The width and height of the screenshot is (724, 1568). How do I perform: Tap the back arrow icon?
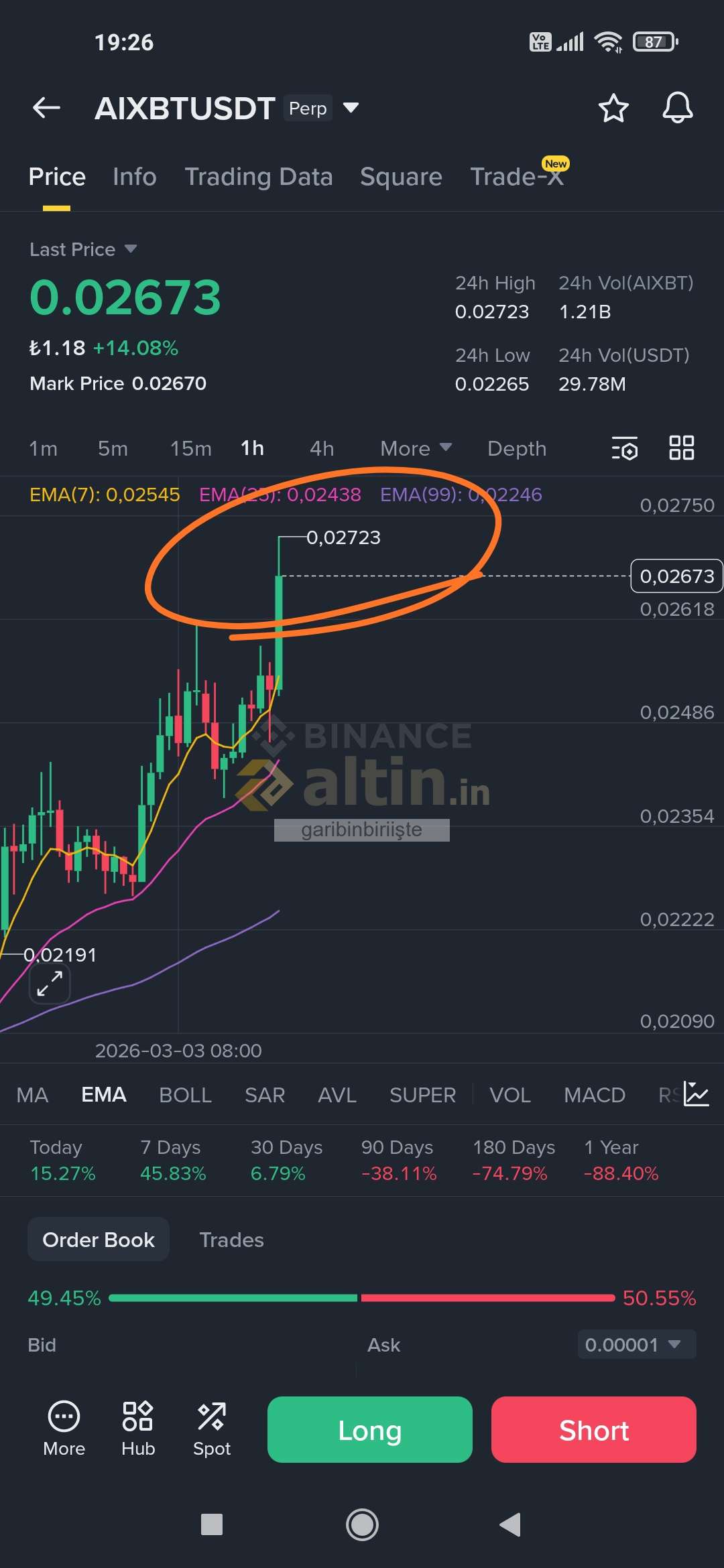coord(46,107)
